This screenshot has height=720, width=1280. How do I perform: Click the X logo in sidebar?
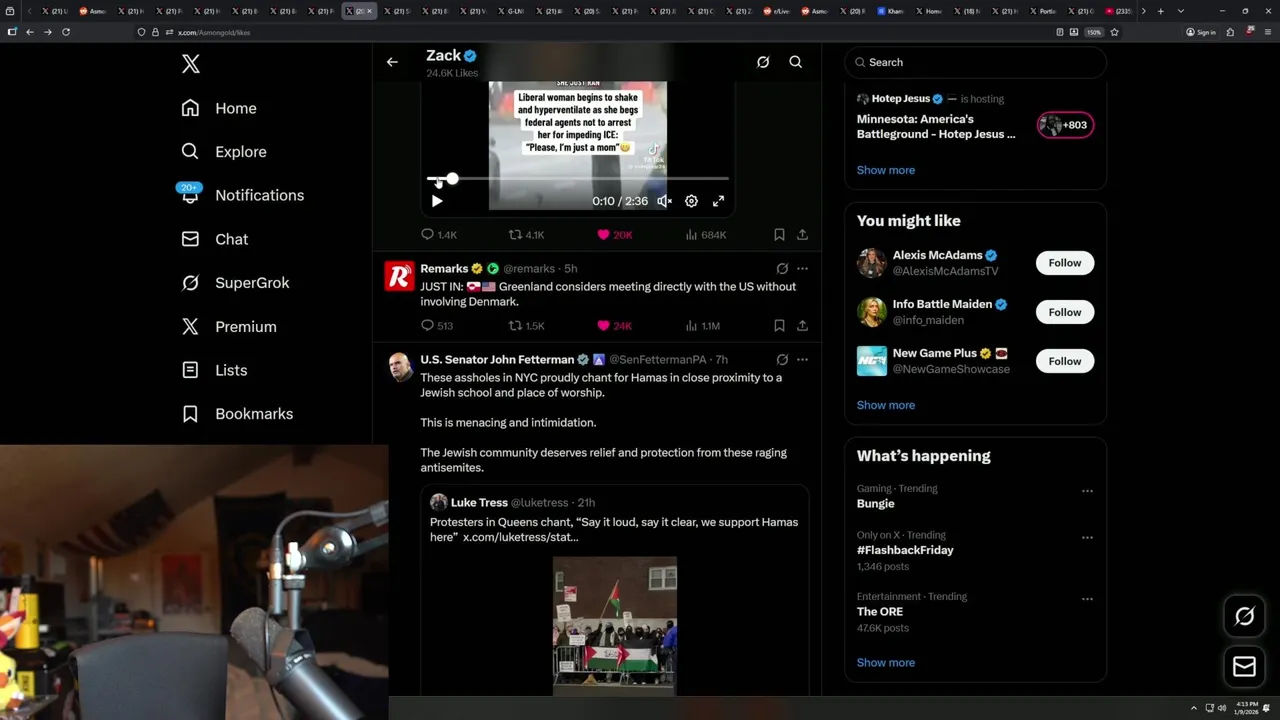click(x=191, y=64)
